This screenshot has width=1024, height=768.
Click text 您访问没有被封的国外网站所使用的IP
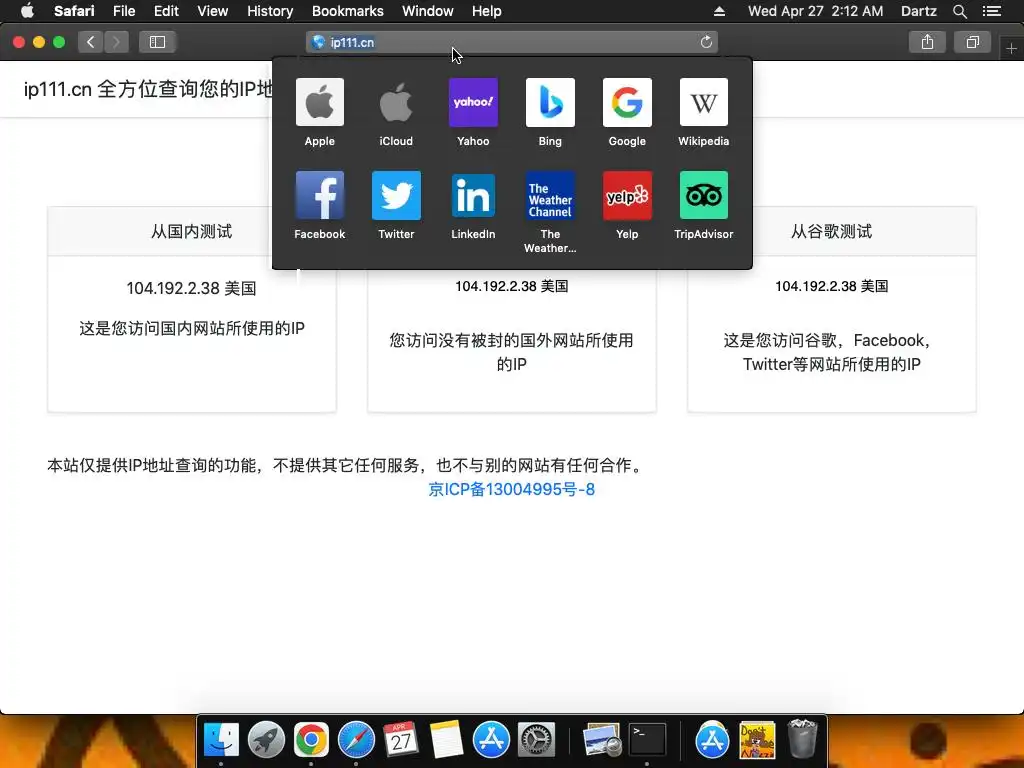tap(511, 352)
